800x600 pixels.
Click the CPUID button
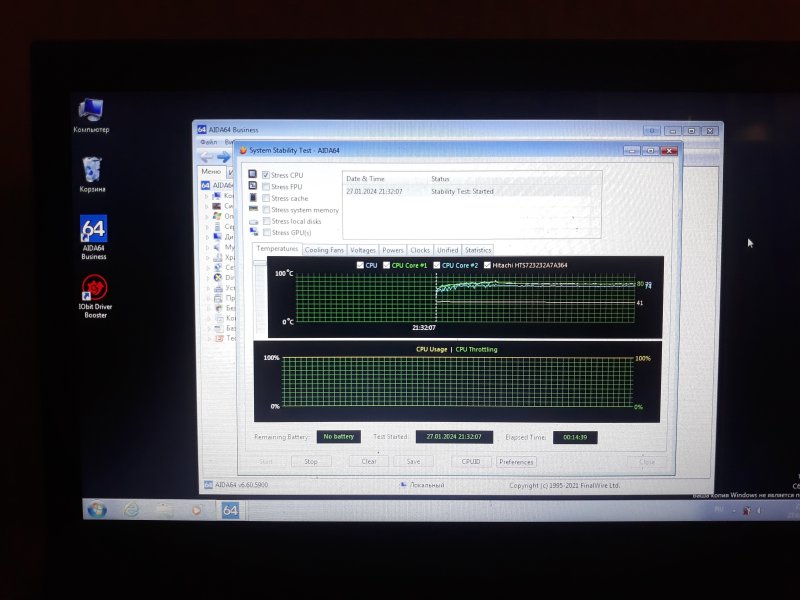click(x=471, y=462)
